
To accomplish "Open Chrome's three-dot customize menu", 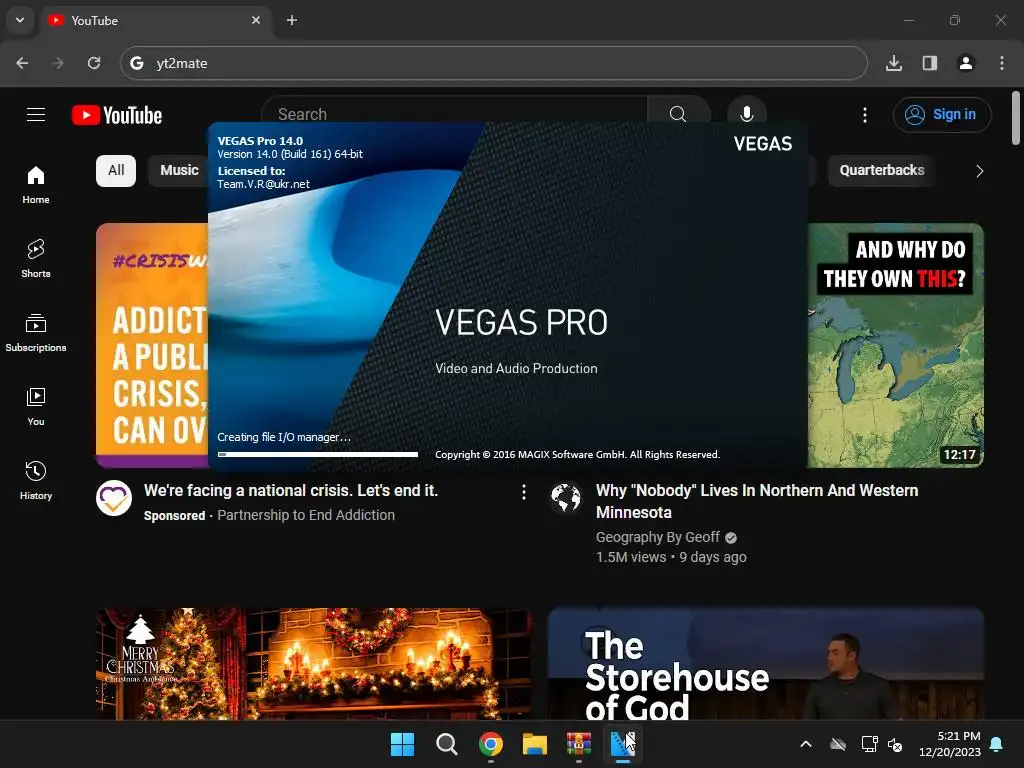I will pyautogui.click(x=1002, y=63).
